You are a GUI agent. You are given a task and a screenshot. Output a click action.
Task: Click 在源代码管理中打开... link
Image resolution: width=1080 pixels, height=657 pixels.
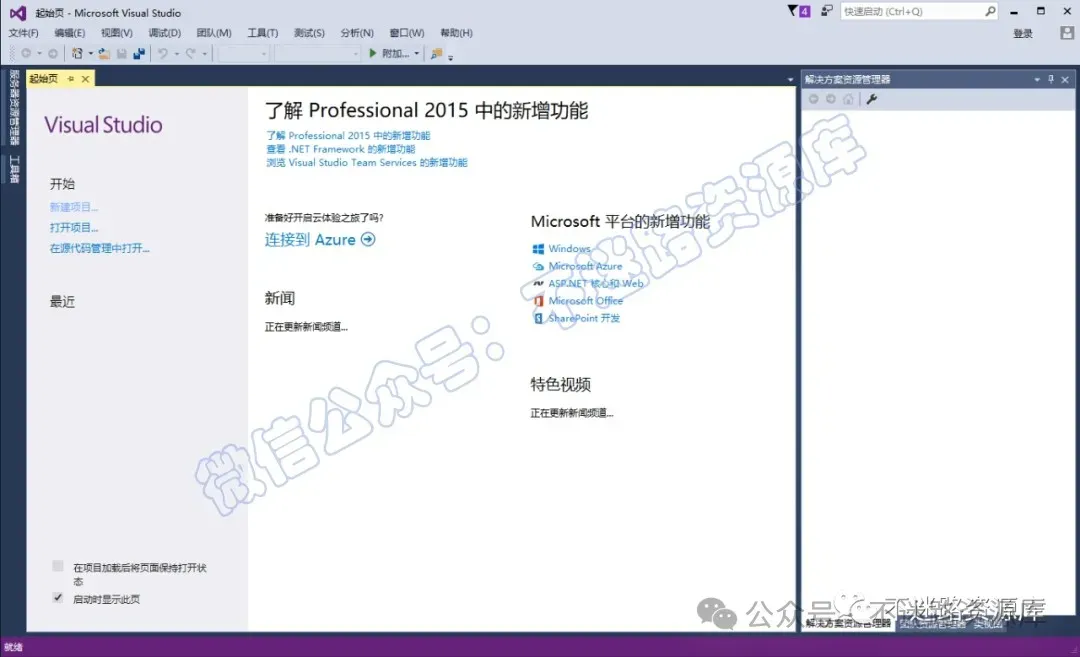pyautogui.click(x=99, y=248)
